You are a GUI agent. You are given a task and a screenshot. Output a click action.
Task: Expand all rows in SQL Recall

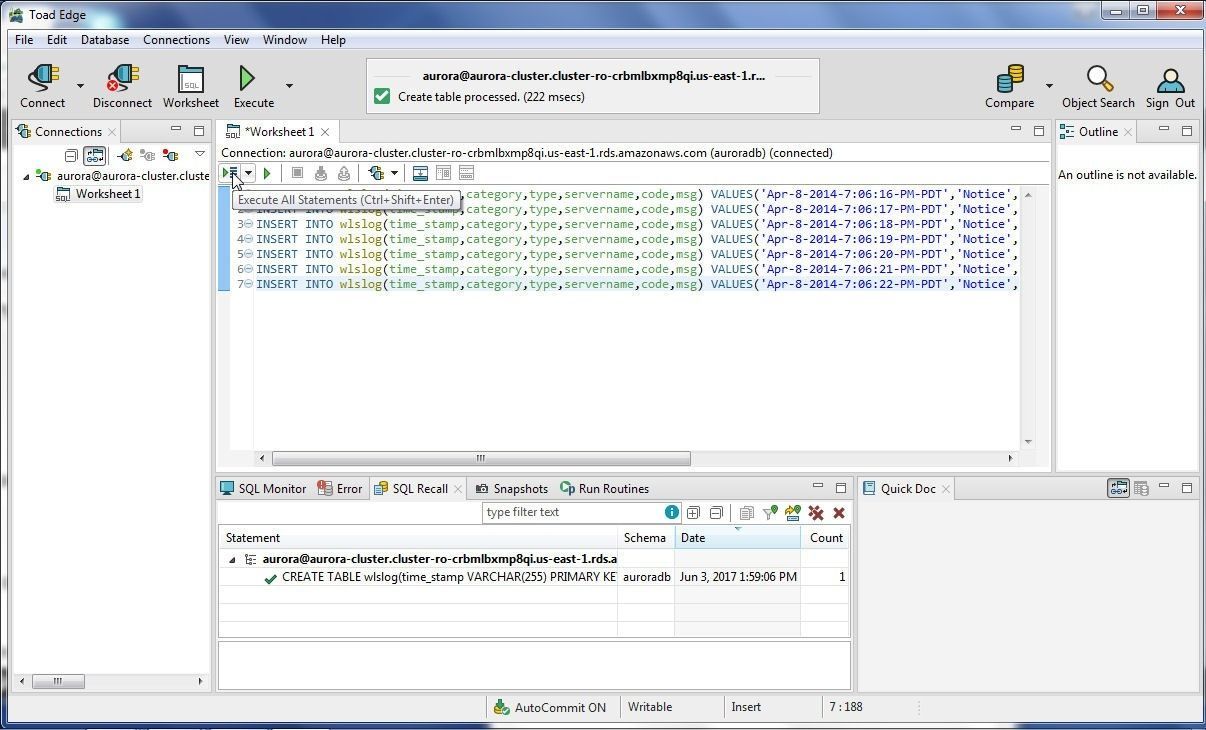click(693, 513)
